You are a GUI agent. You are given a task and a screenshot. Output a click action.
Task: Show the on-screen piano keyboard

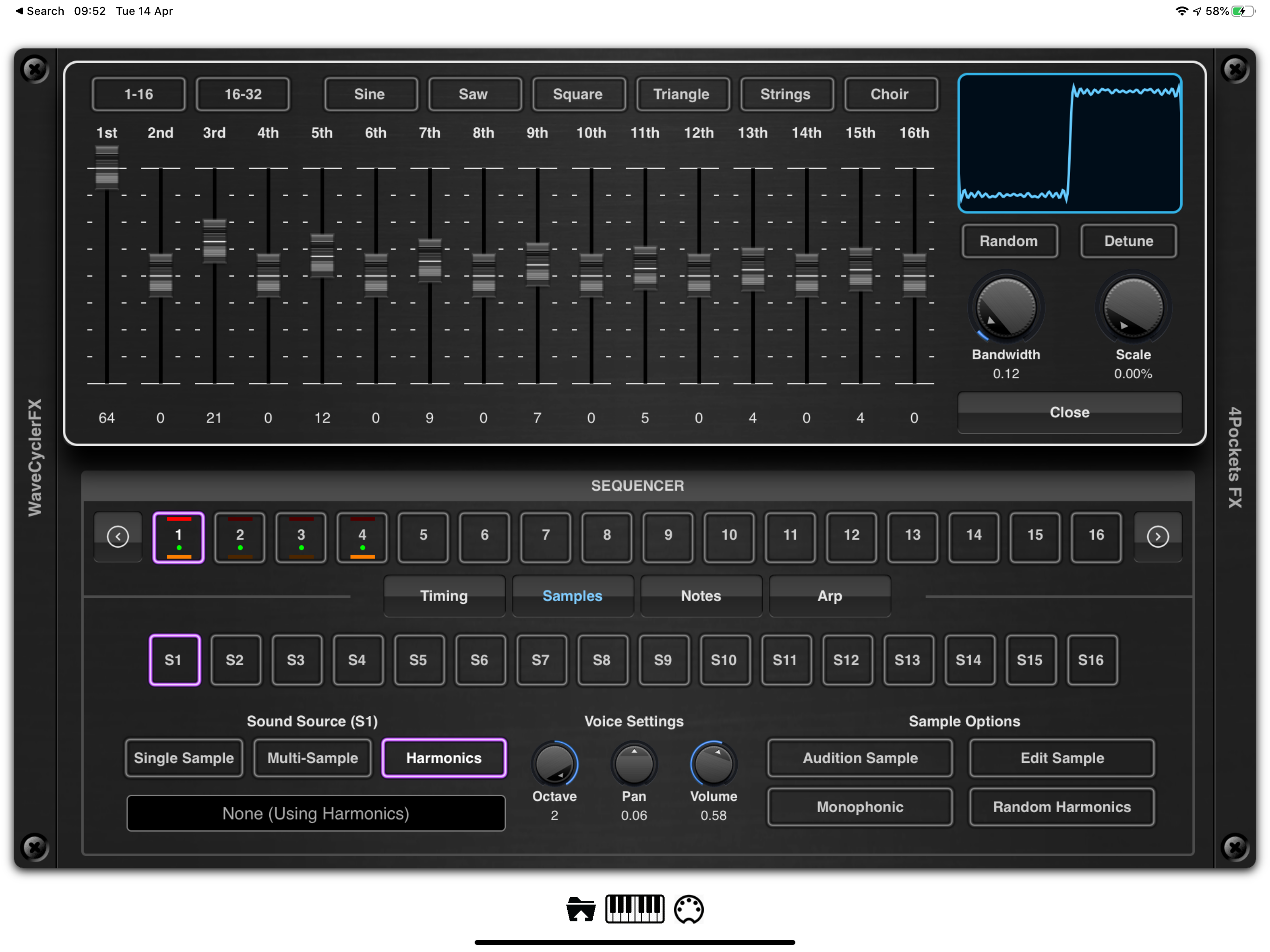pyautogui.click(x=635, y=909)
